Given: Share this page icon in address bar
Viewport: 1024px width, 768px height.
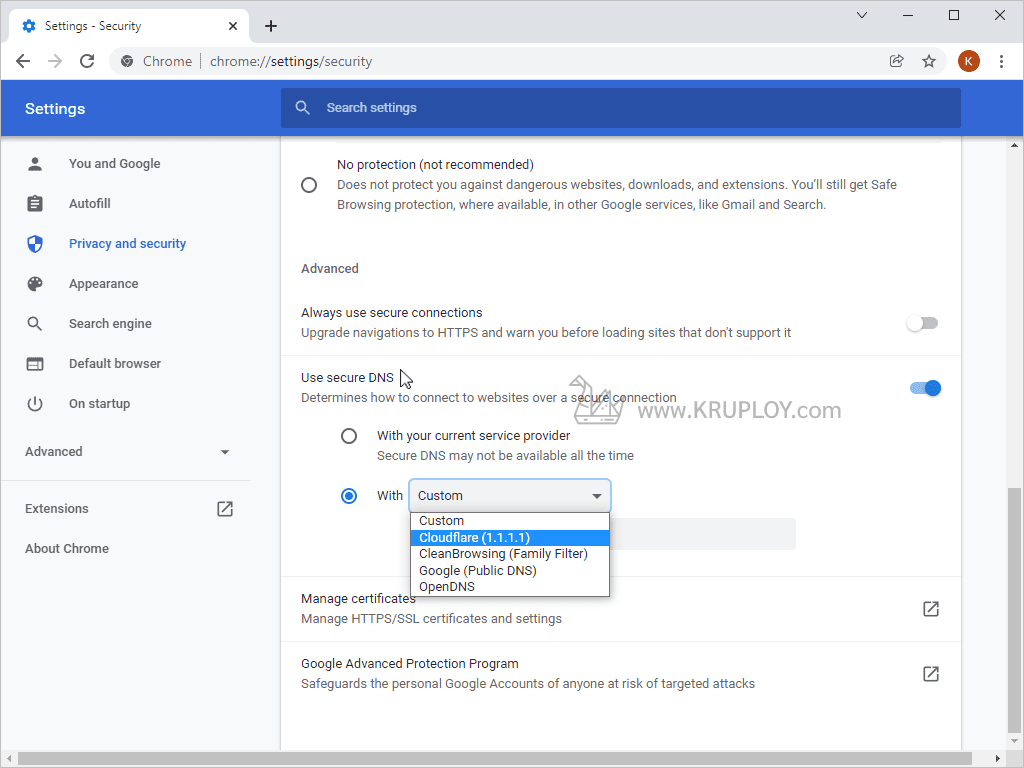Looking at the screenshot, I should point(897,61).
